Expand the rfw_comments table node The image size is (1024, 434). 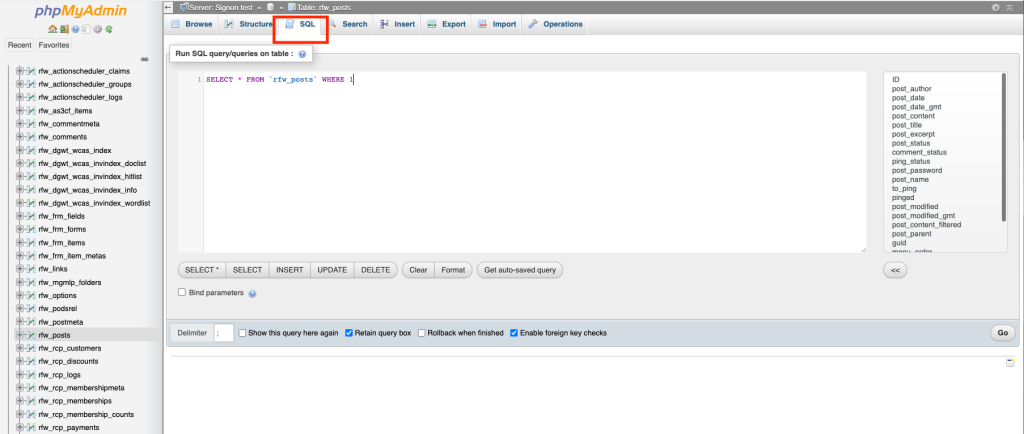coord(20,137)
